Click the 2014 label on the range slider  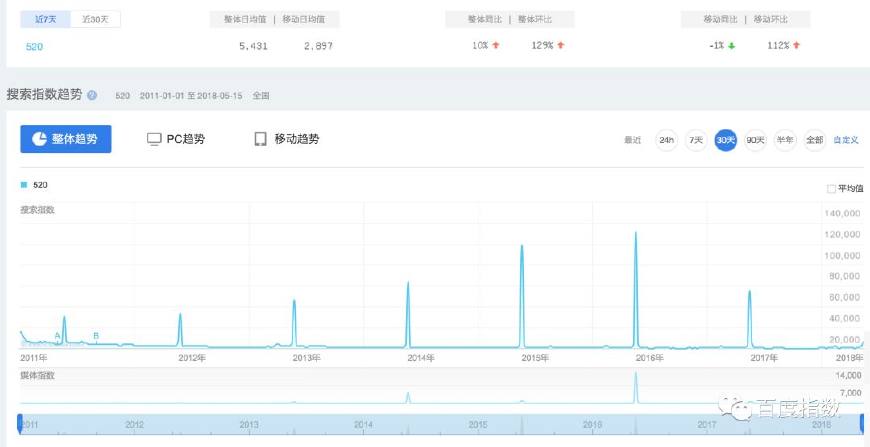[363, 425]
